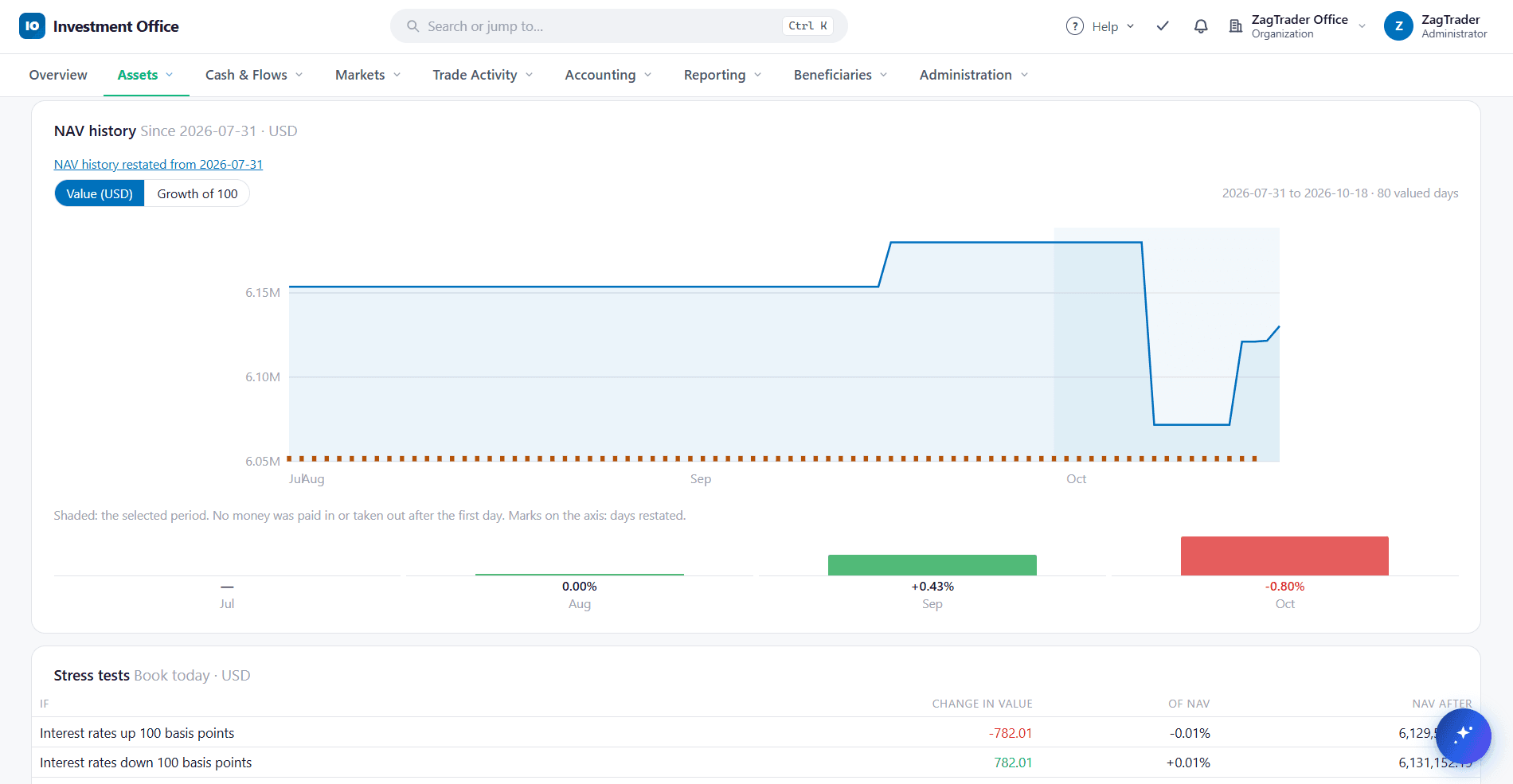Screen dimensions: 1513x784
Task: Click the Ctrl K shortcut badge
Action: [807, 26]
